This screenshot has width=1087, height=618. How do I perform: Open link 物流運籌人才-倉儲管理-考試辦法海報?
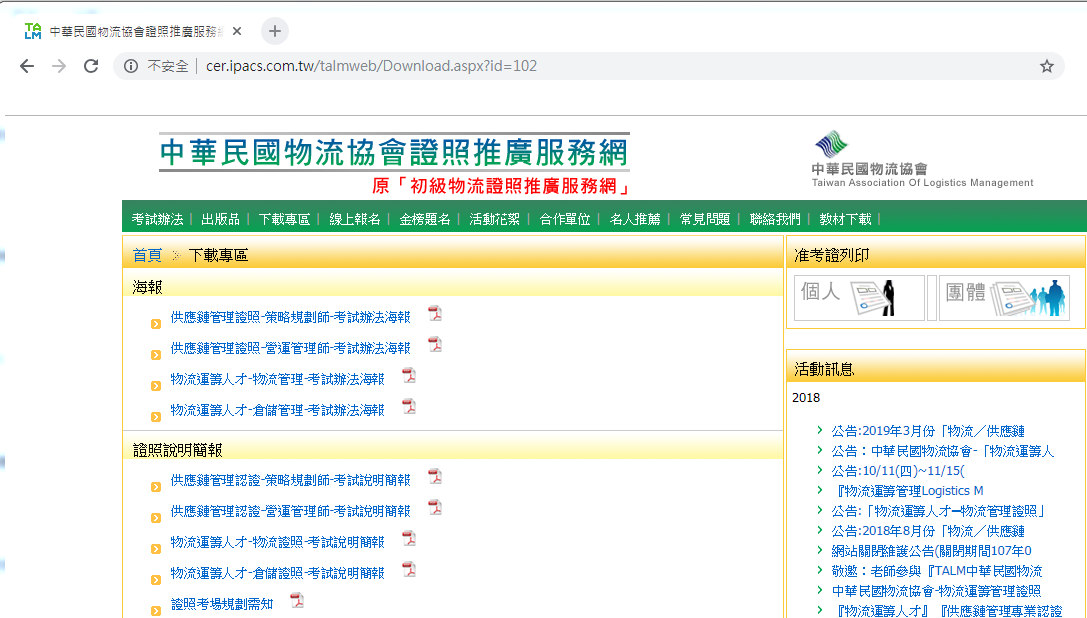(277, 411)
